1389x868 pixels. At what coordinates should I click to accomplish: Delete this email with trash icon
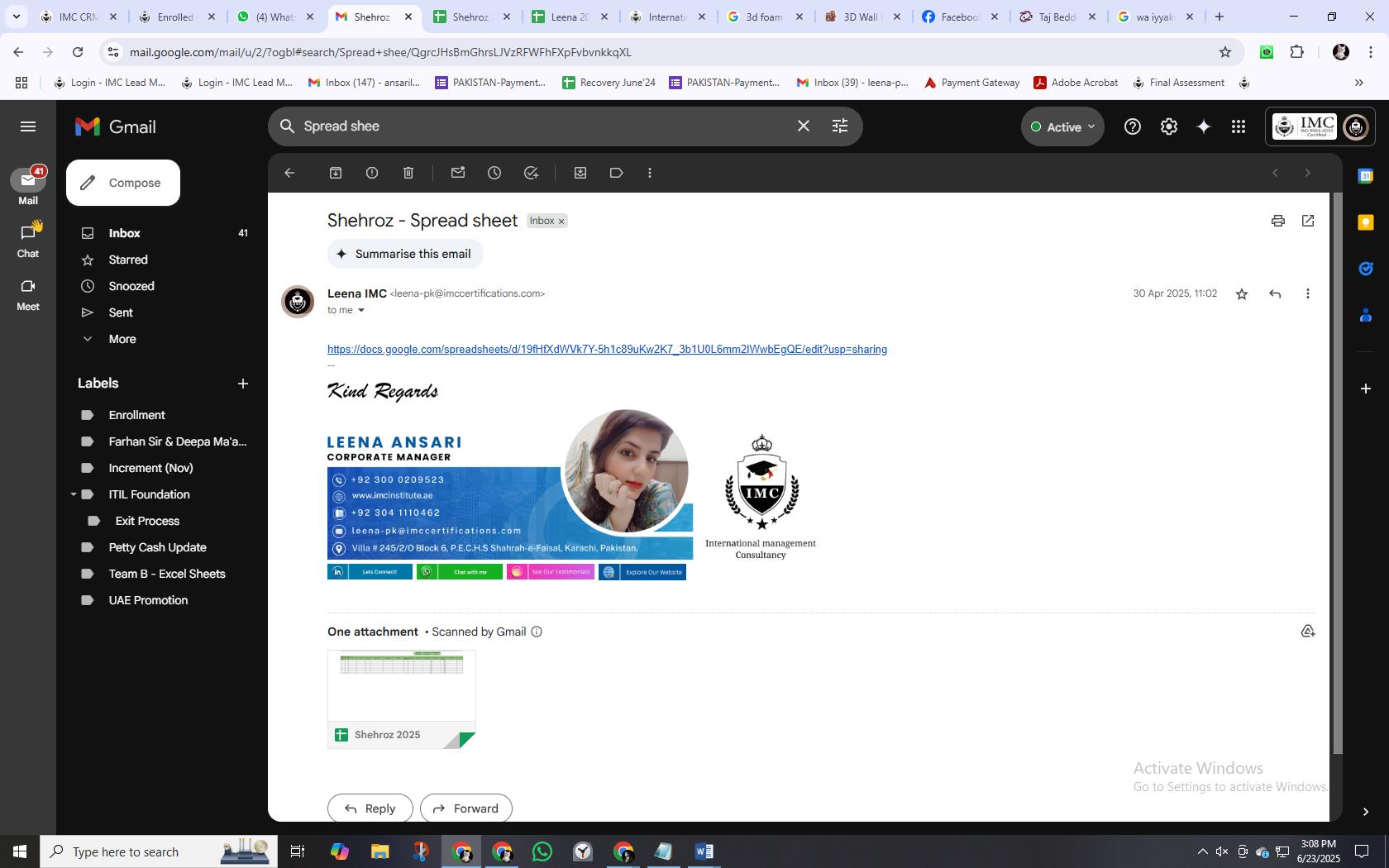pos(408,173)
